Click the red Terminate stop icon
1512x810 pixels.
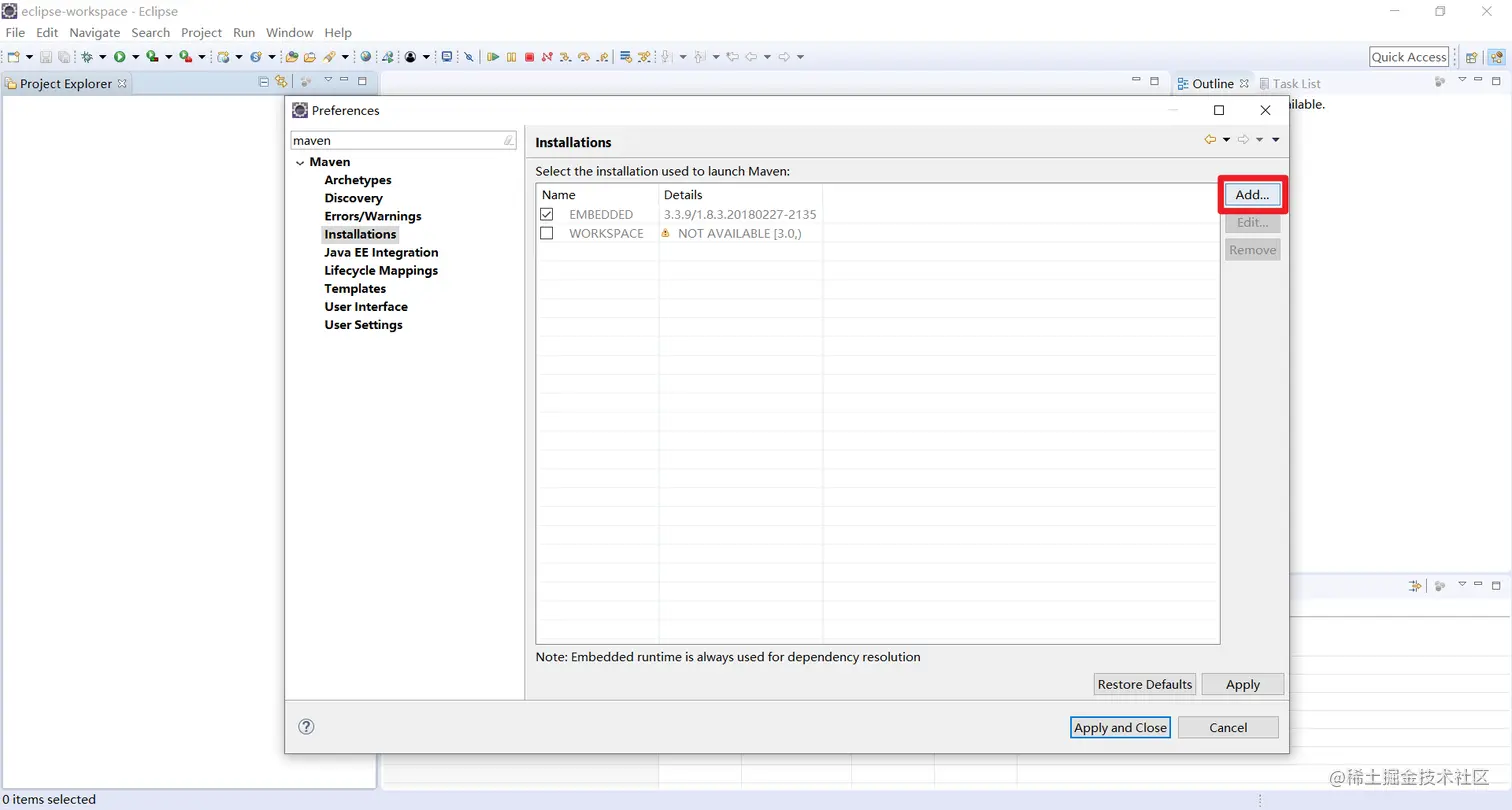pos(530,57)
